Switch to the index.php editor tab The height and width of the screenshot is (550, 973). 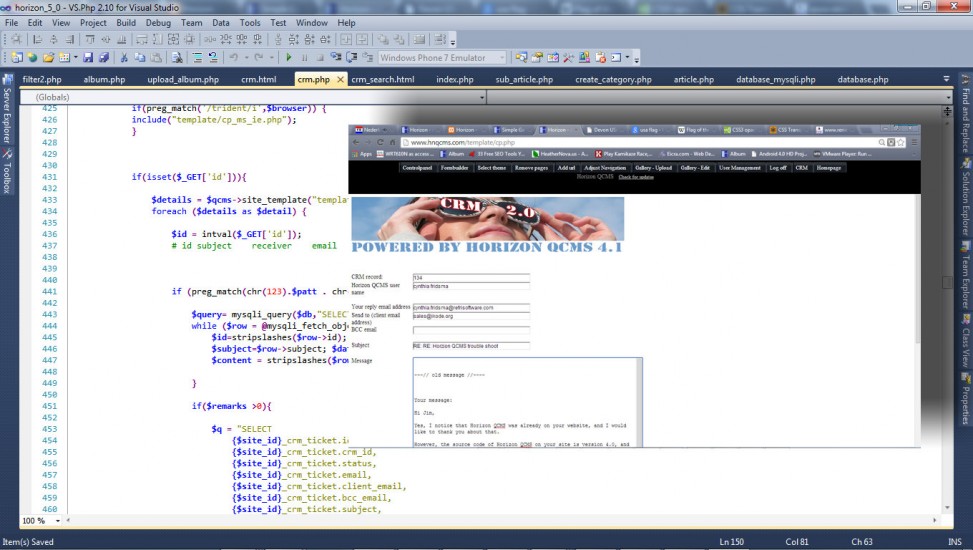pyautogui.click(x=455, y=79)
